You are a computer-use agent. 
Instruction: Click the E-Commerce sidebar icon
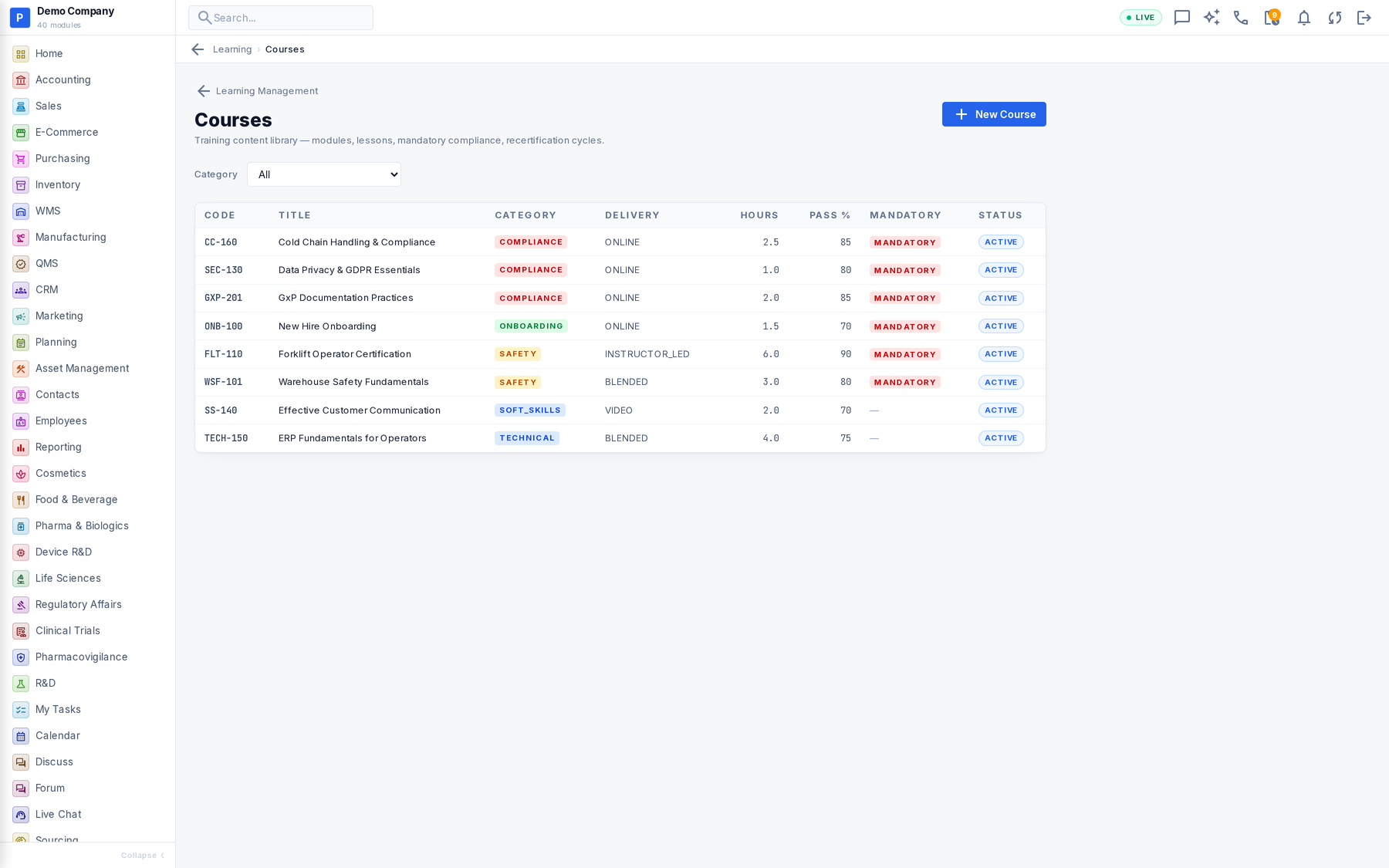pos(21,133)
